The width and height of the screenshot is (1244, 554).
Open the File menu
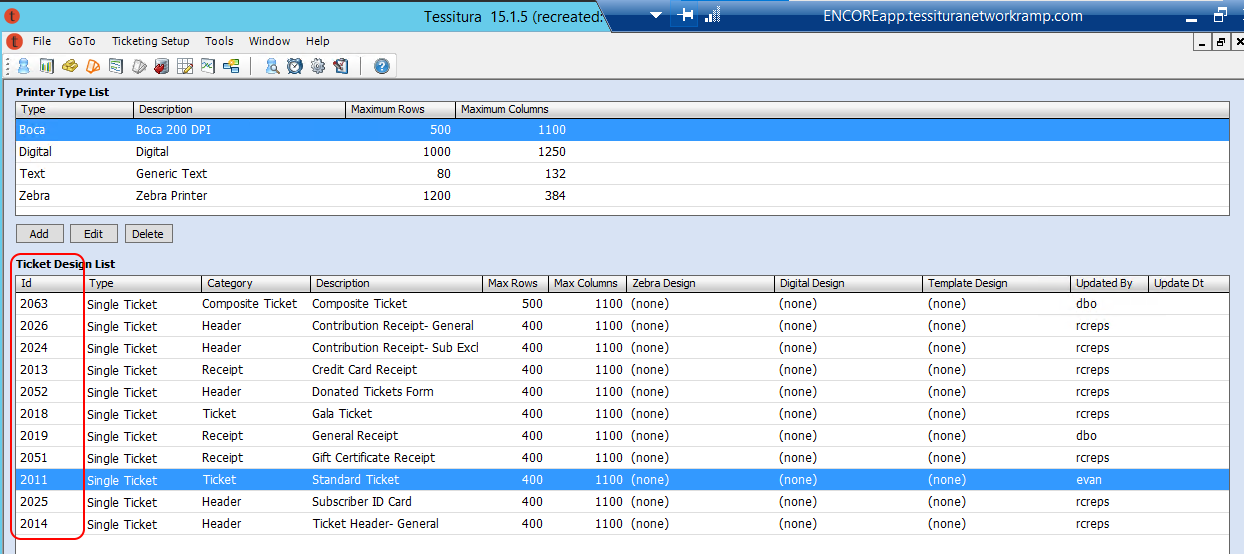(x=42, y=41)
